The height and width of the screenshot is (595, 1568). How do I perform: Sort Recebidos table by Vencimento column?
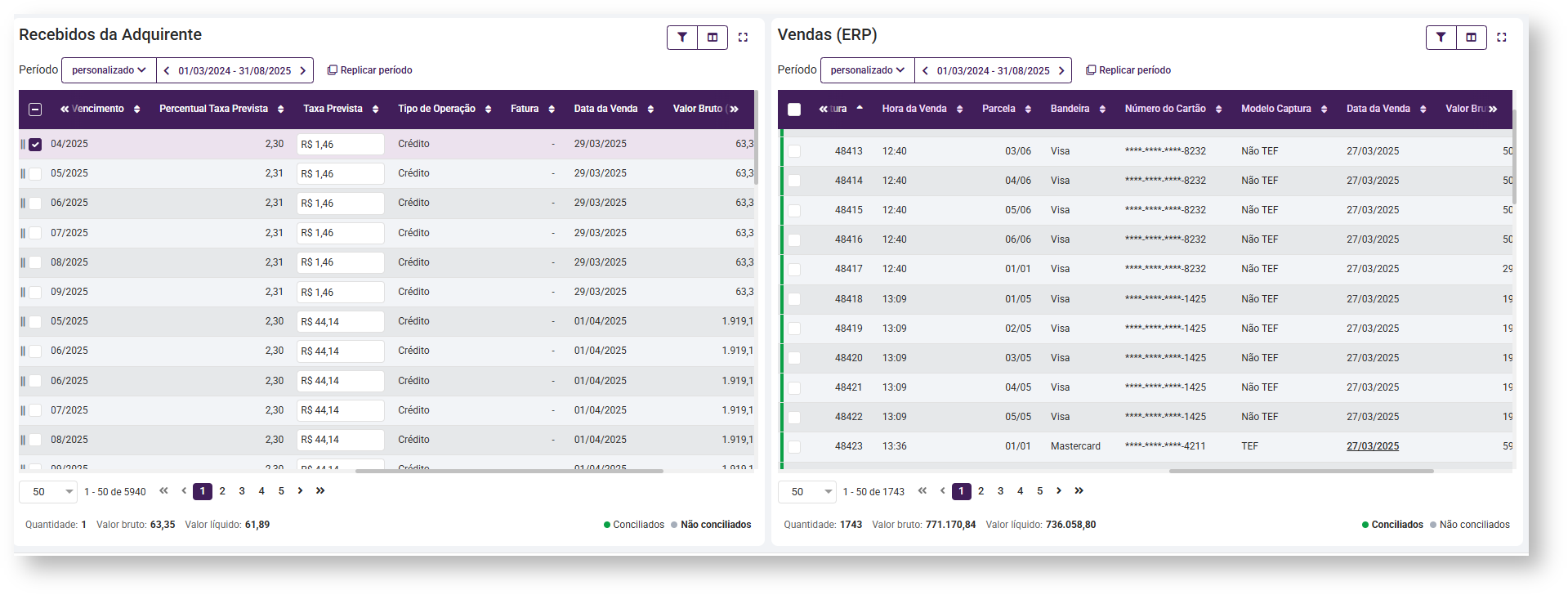(x=136, y=110)
